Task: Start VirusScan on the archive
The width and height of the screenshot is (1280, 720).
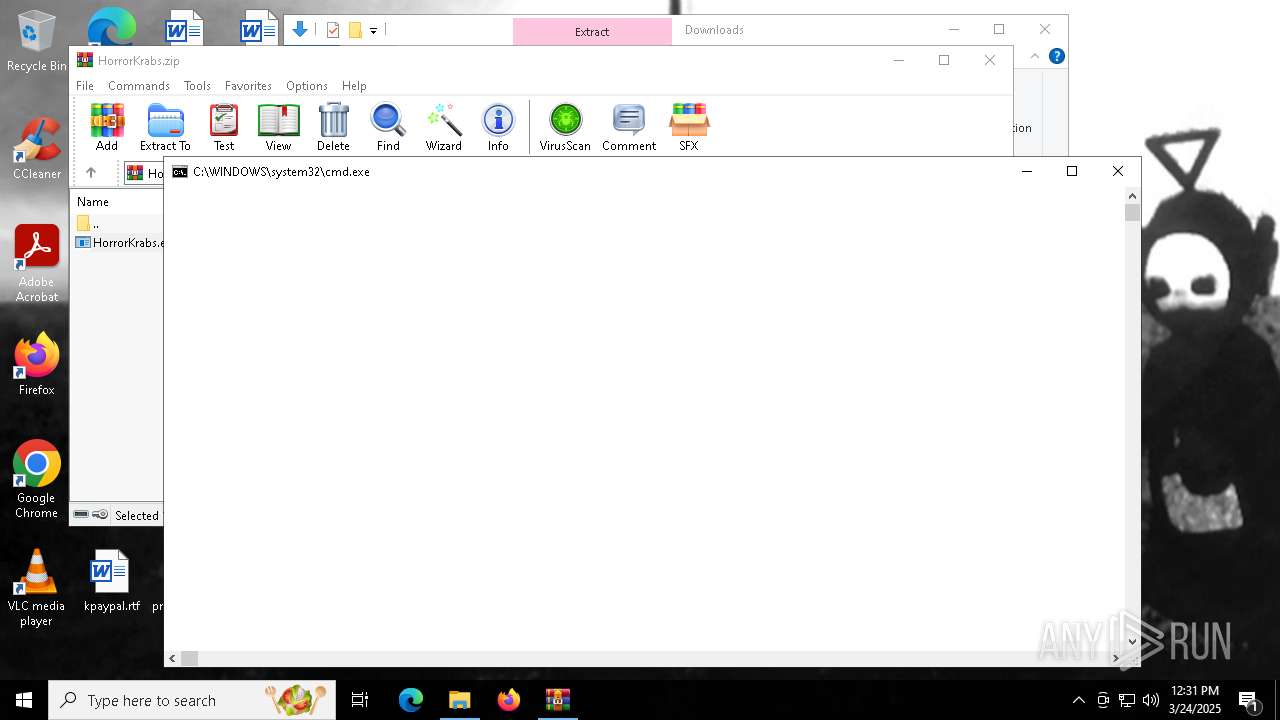Action: pyautogui.click(x=565, y=127)
